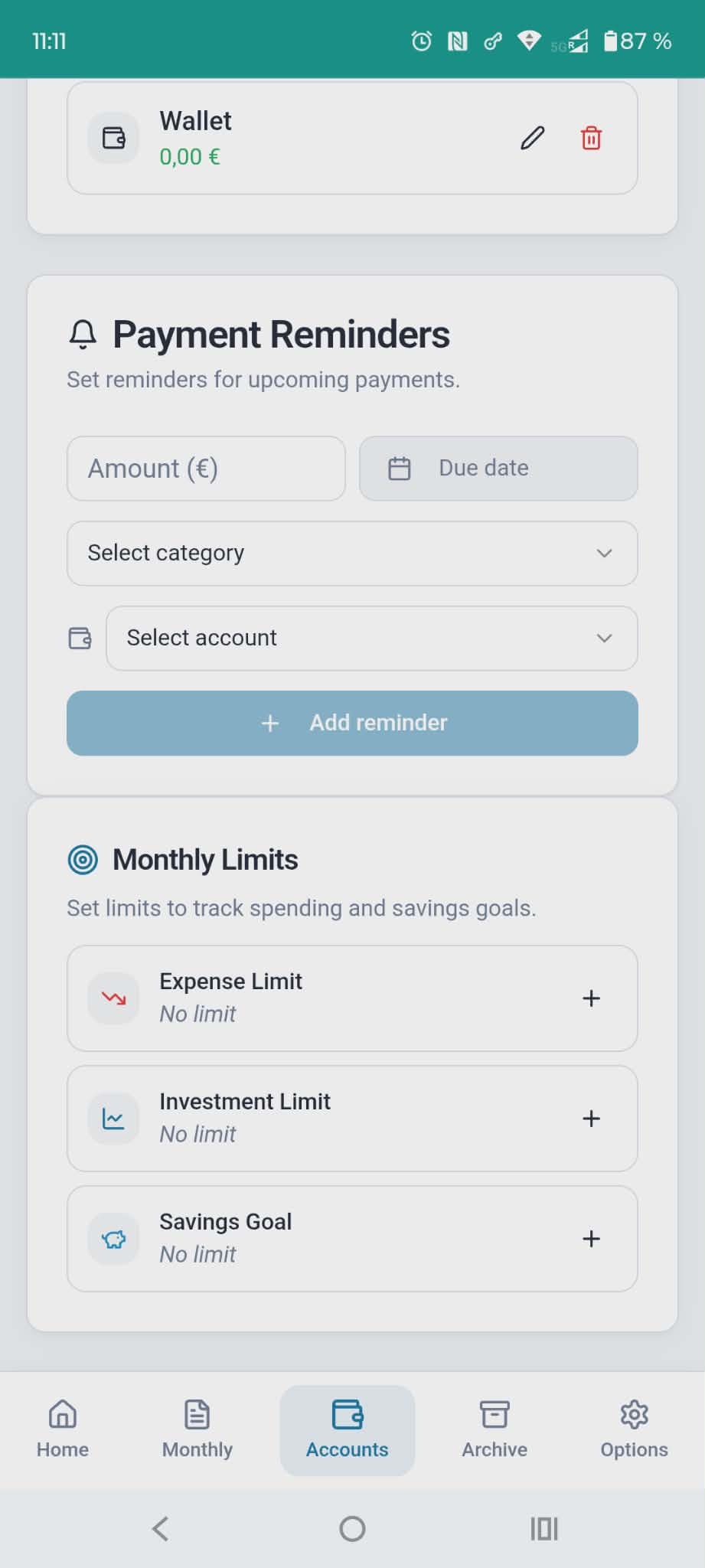Delete the Wallet account via trash icon

click(591, 139)
